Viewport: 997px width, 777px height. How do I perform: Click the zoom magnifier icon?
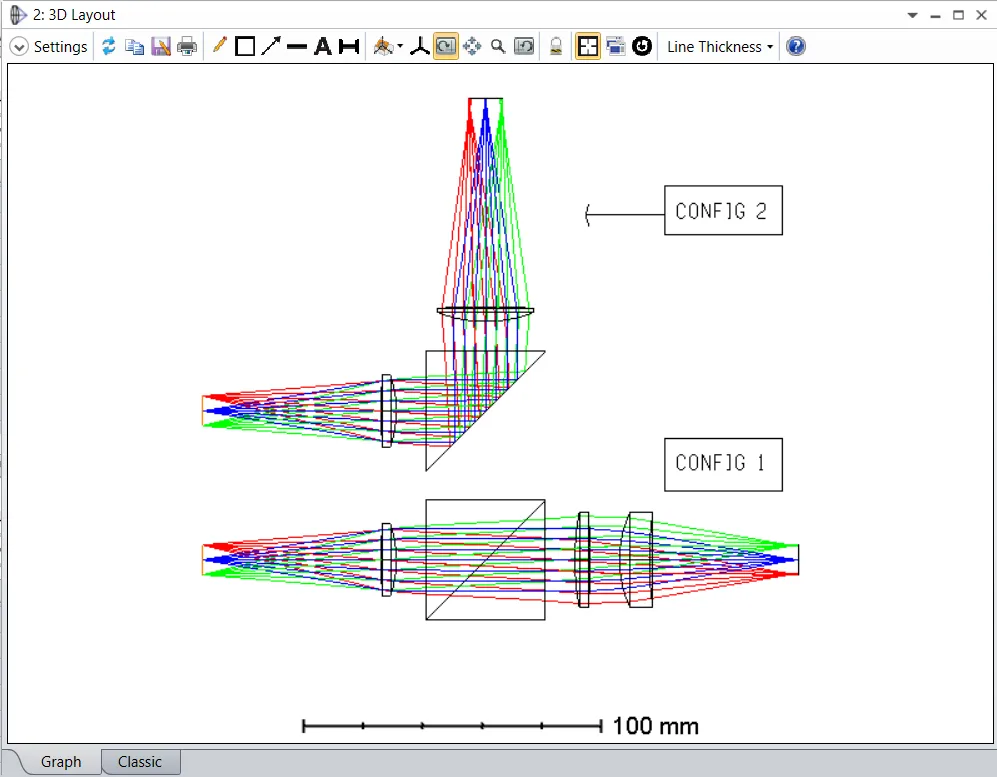[498, 47]
